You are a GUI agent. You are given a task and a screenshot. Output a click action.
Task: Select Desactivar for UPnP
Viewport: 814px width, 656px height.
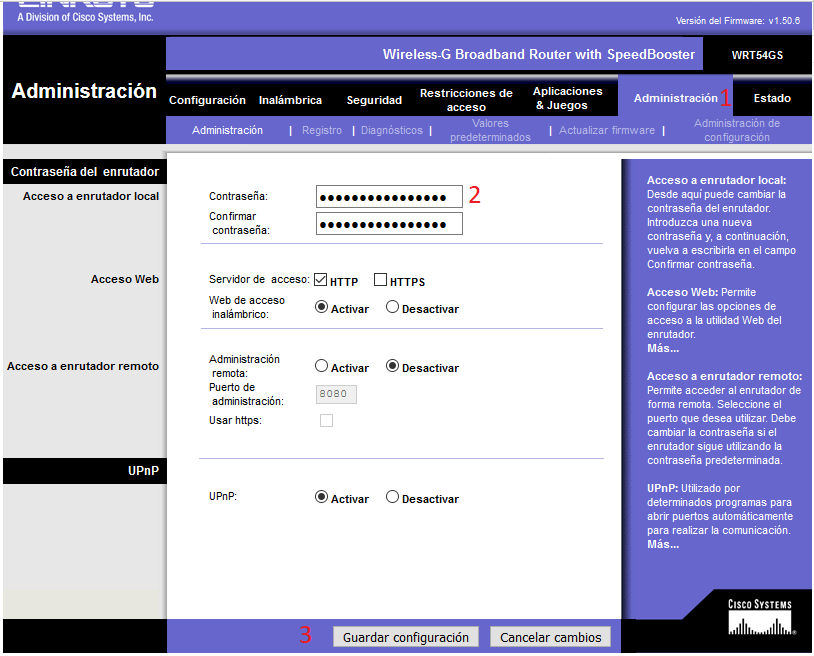[392, 497]
